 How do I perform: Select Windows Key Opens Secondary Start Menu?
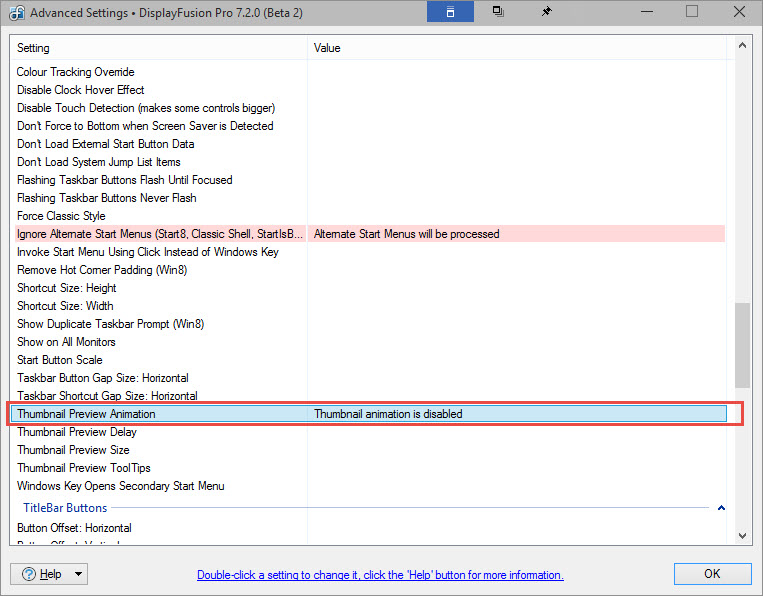click(x=121, y=486)
